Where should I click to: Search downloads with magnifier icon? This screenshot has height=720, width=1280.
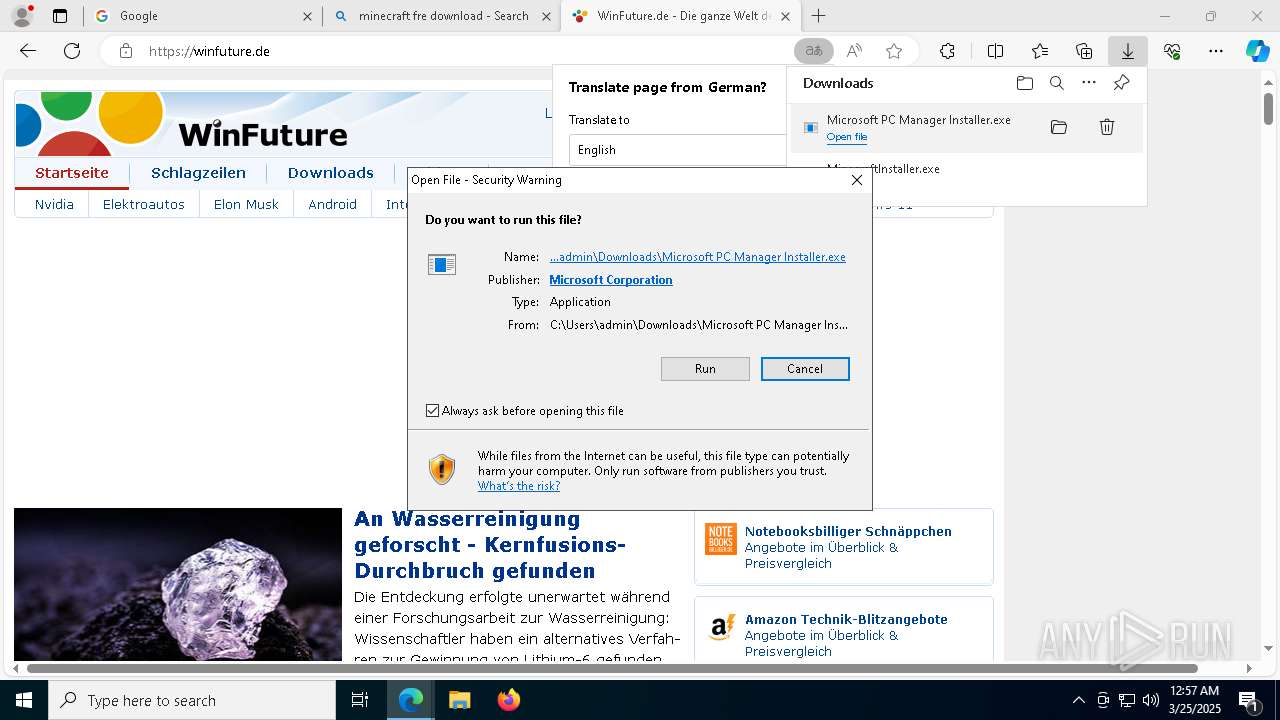click(1056, 83)
